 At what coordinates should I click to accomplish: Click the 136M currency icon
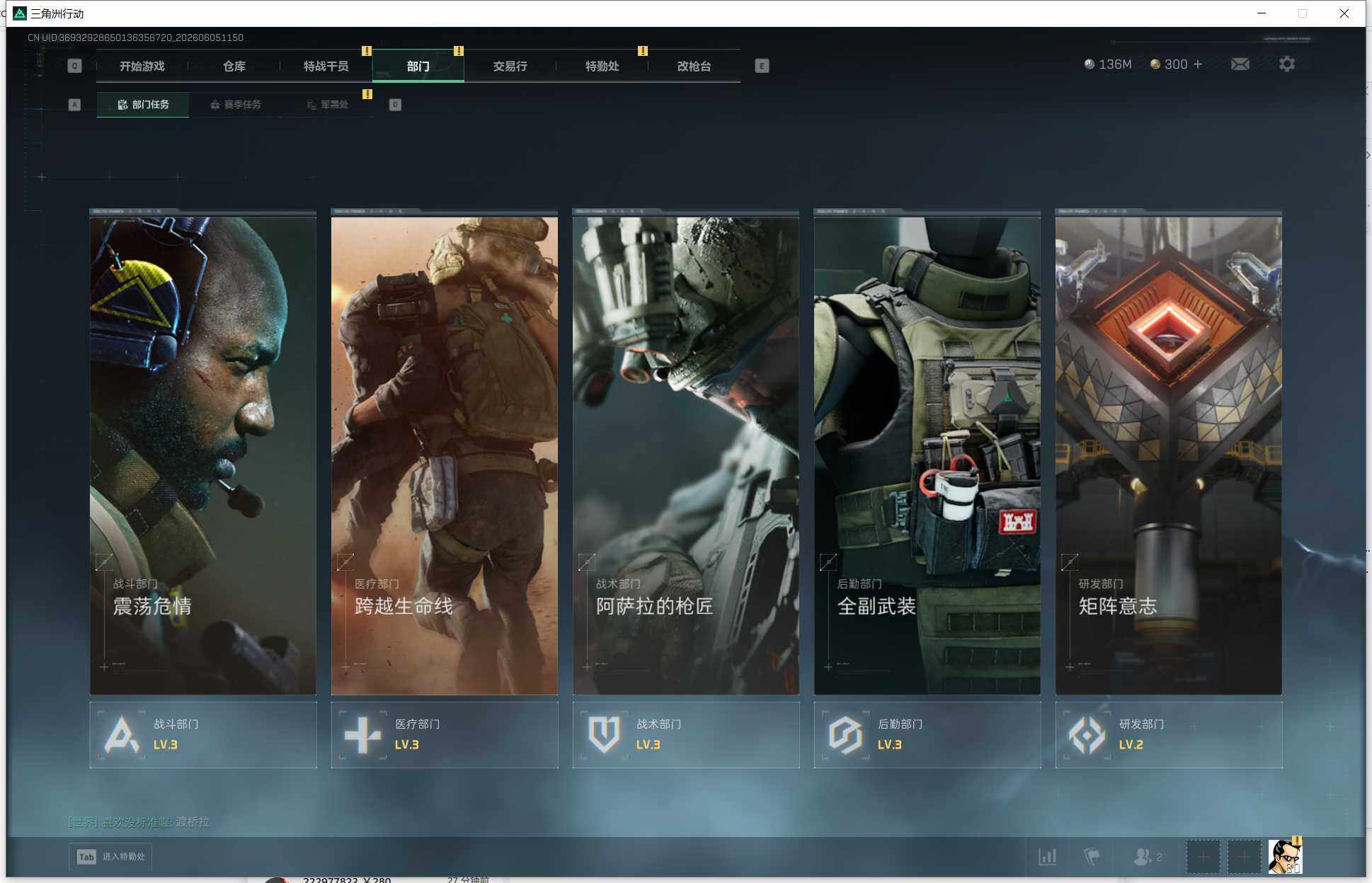[1090, 64]
